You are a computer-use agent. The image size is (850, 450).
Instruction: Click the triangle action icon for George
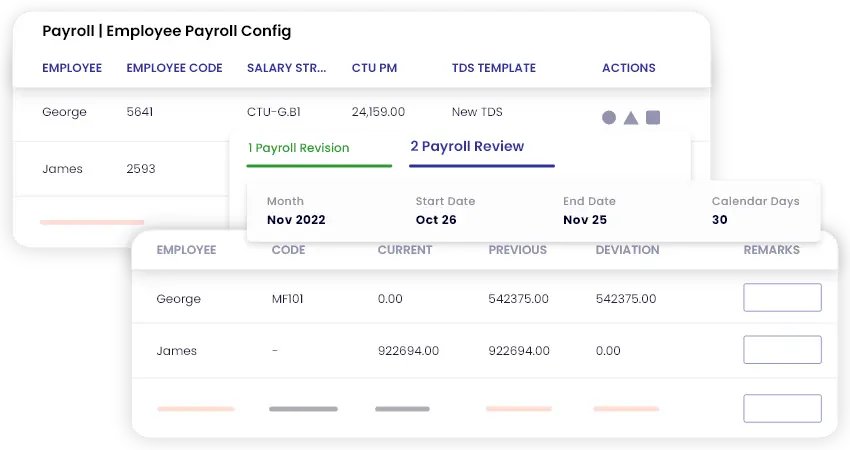pyautogui.click(x=630, y=118)
